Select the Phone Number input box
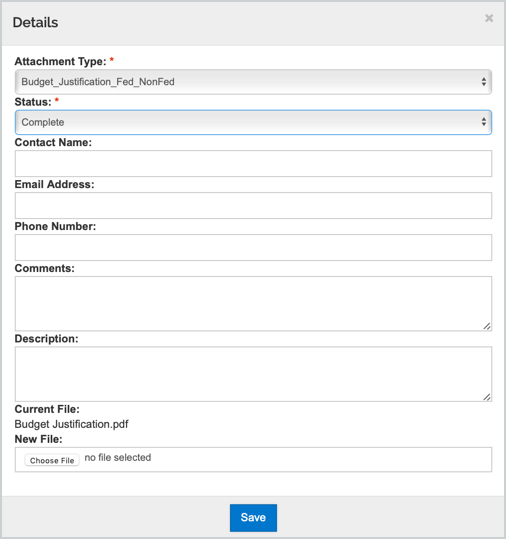Viewport: 506px width, 539px height. [x=253, y=248]
